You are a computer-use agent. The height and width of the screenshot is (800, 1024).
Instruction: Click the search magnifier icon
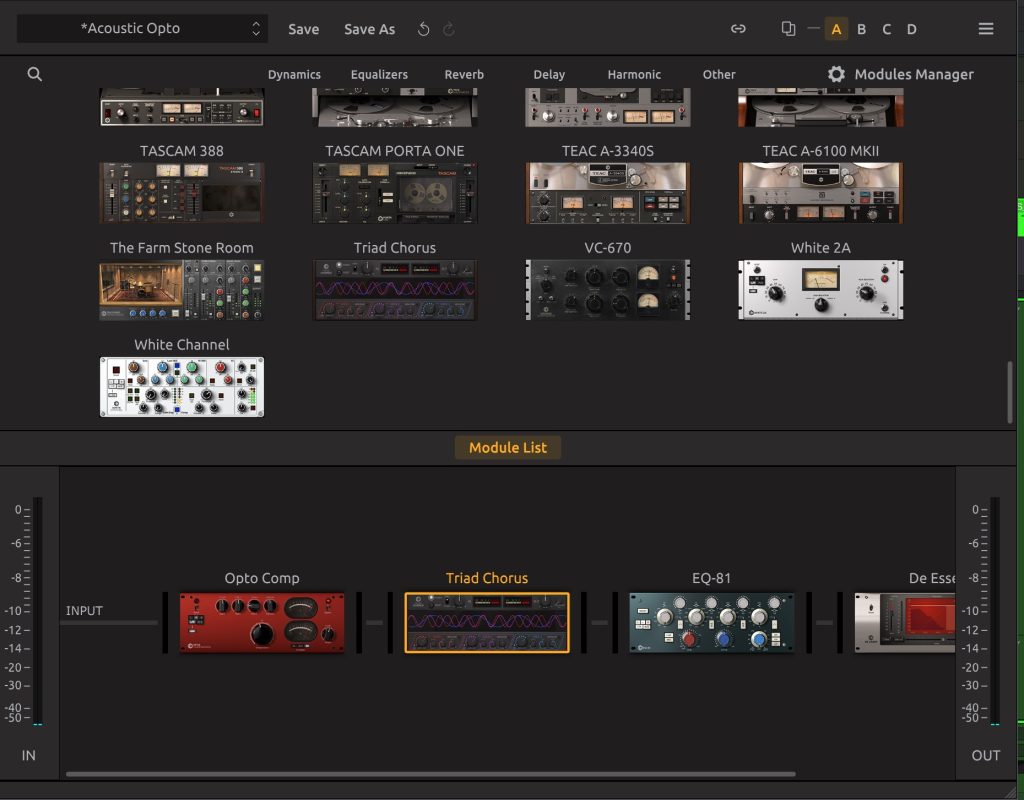tap(35, 74)
